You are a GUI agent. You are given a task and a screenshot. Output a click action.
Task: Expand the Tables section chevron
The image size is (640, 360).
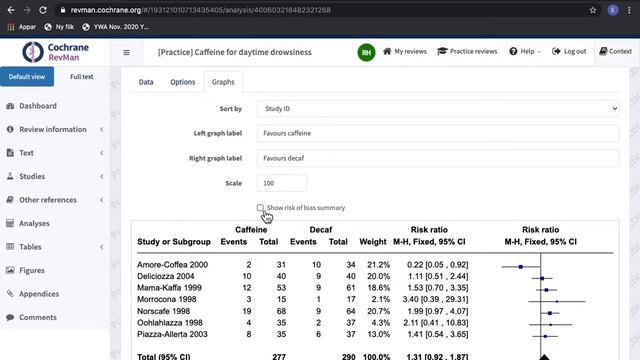(x=101, y=247)
